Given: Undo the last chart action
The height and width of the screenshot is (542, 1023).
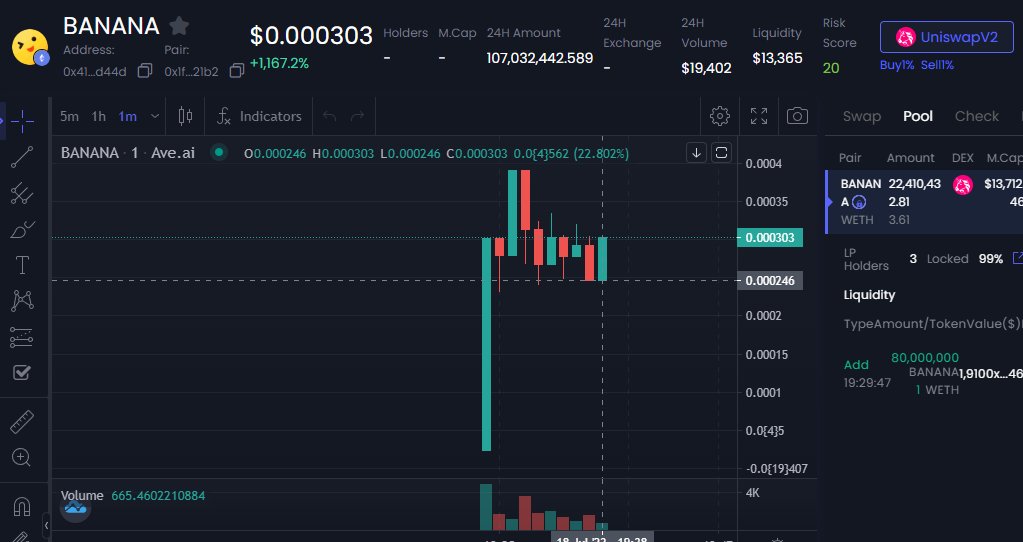Looking at the screenshot, I should [329, 116].
